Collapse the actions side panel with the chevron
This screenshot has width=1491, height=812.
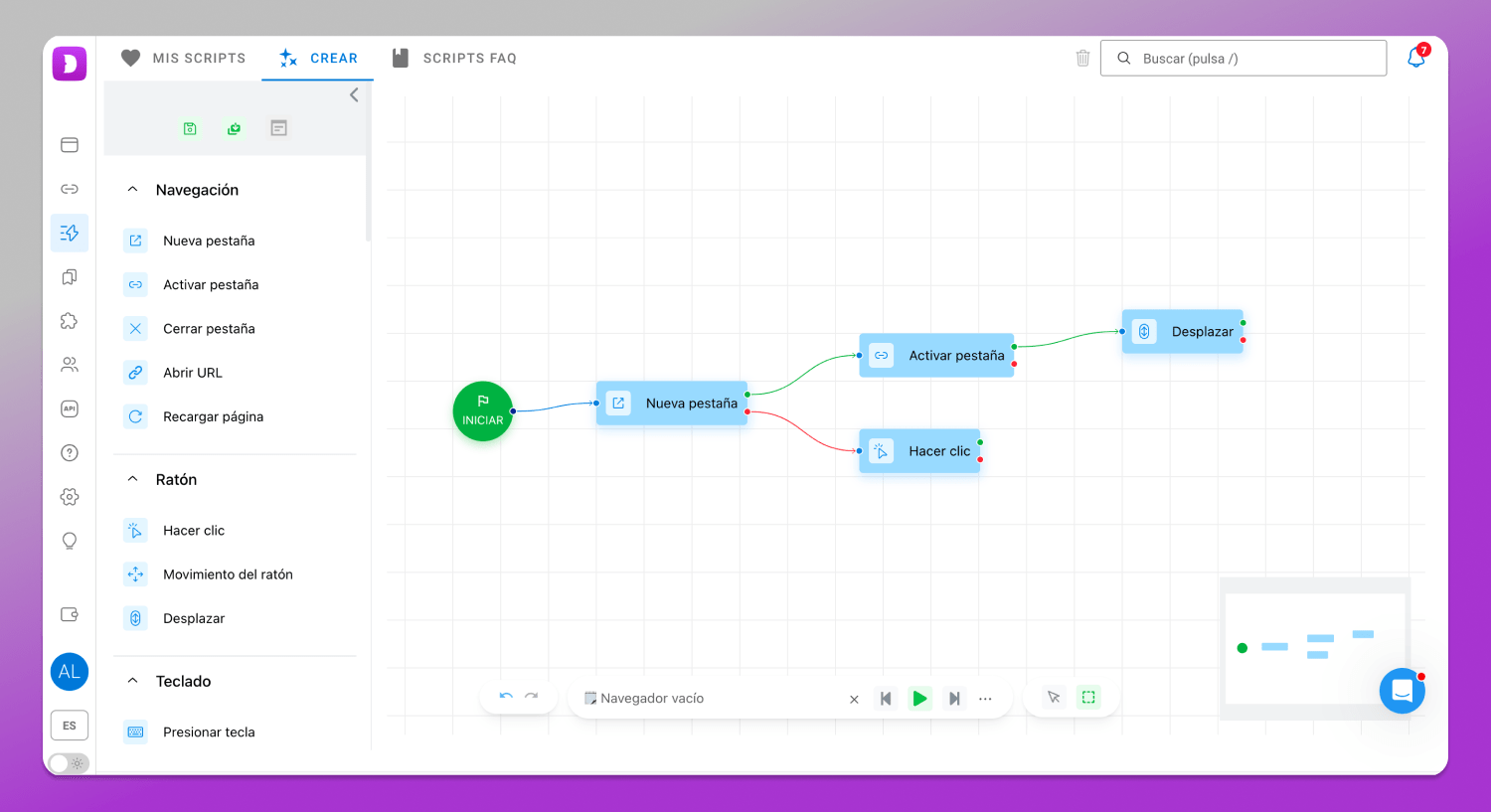click(x=354, y=95)
